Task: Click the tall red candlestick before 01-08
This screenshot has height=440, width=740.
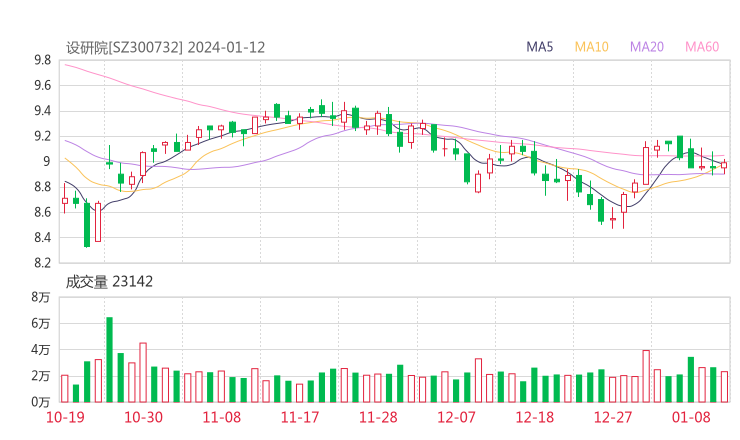Action: coord(646,165)
